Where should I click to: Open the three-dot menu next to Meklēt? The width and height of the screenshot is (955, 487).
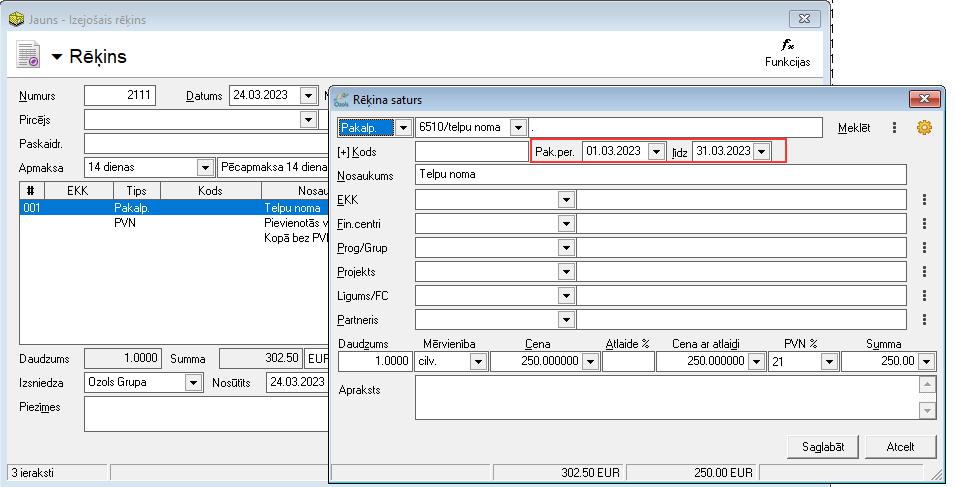click(x=894, y=127)
